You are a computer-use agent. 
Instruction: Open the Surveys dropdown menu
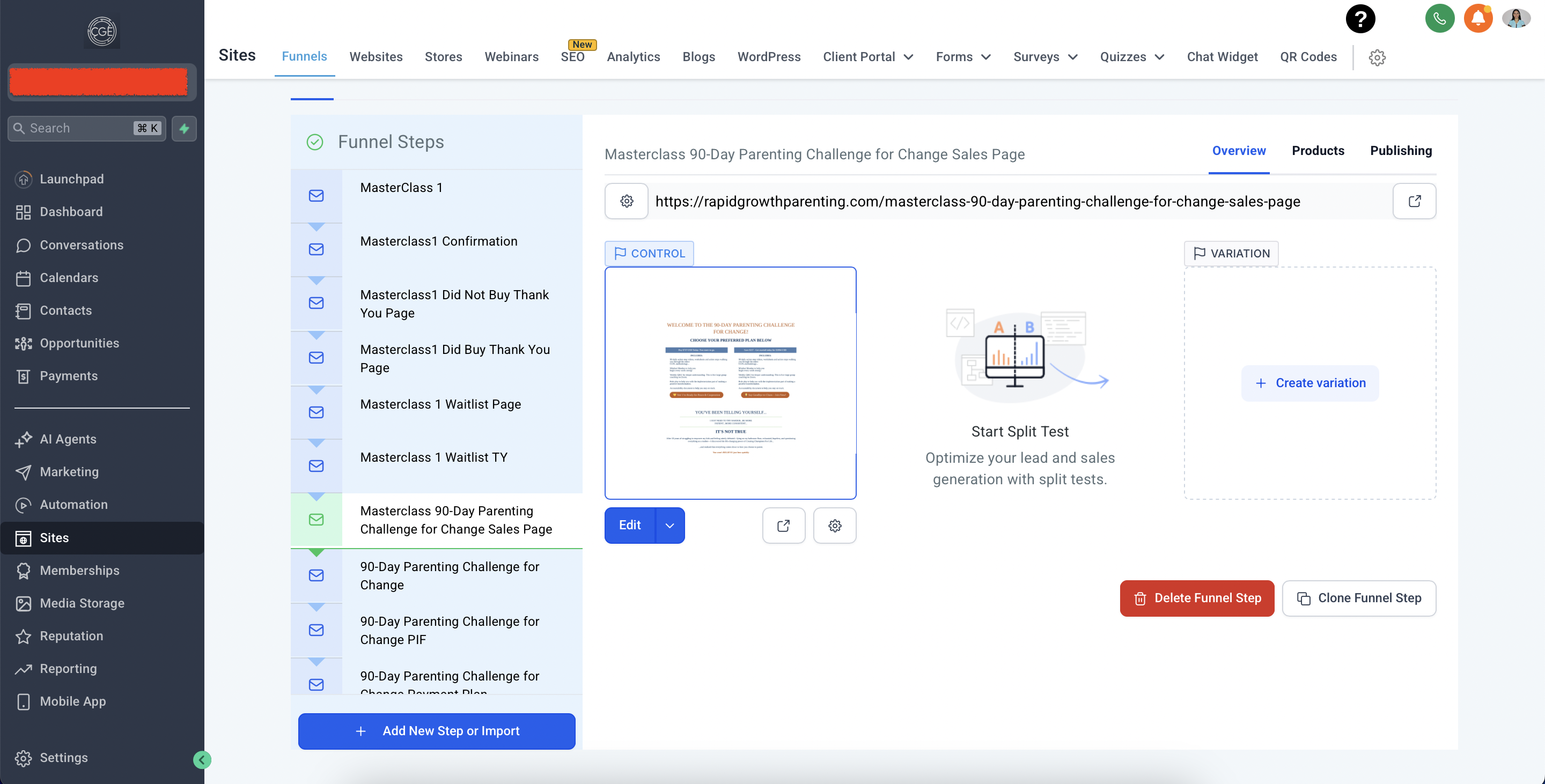(1045, 57)
